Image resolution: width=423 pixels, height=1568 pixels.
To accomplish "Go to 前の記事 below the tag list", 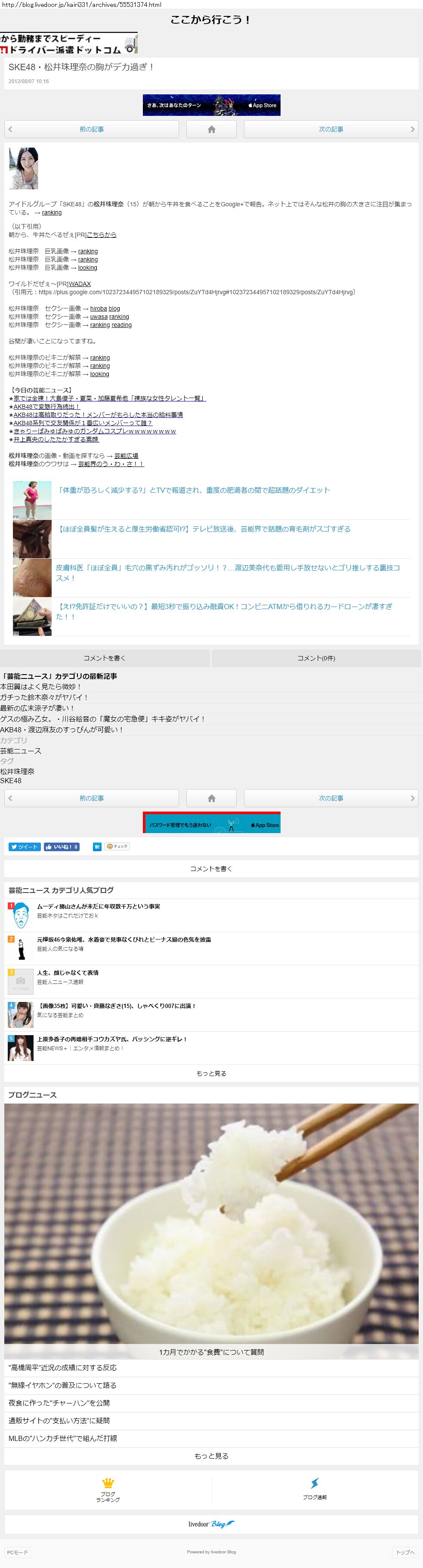I will (x=92, y=798).
